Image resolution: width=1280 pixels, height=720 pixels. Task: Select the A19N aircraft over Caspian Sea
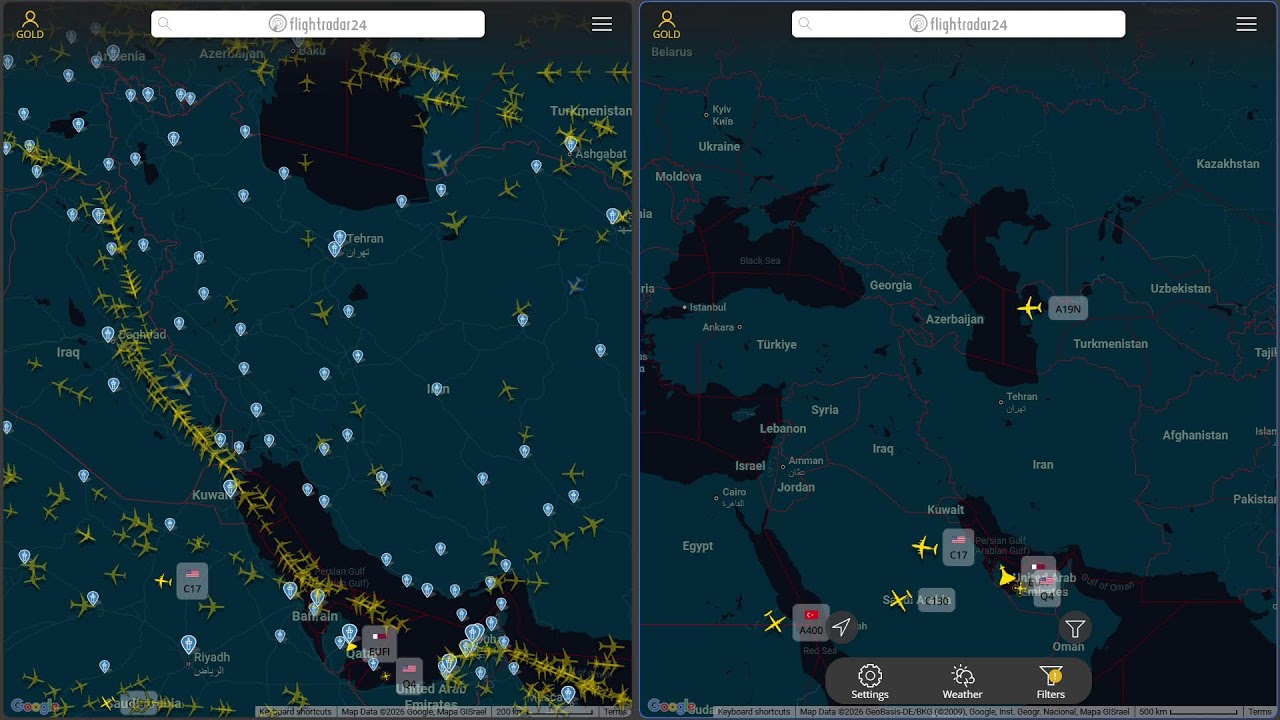[1030, 308]
